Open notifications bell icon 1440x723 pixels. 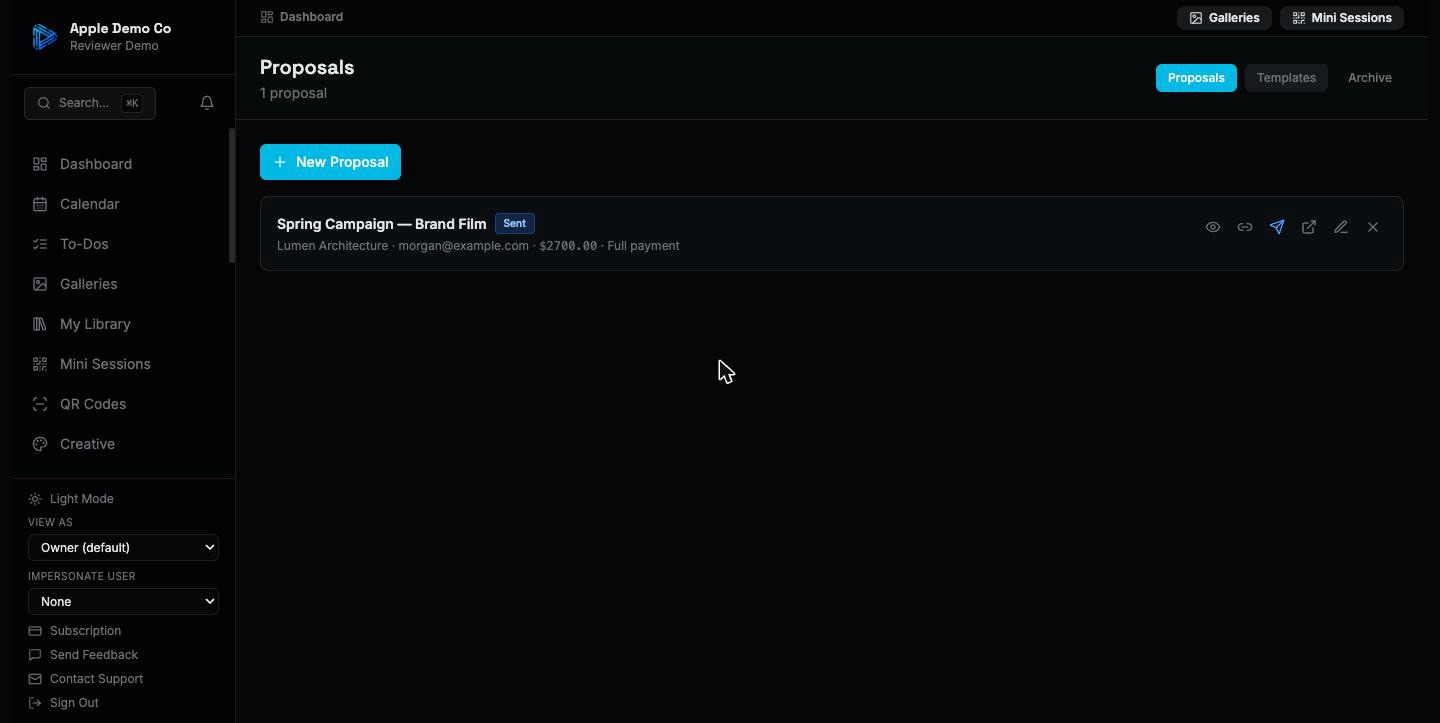point(207,103)
